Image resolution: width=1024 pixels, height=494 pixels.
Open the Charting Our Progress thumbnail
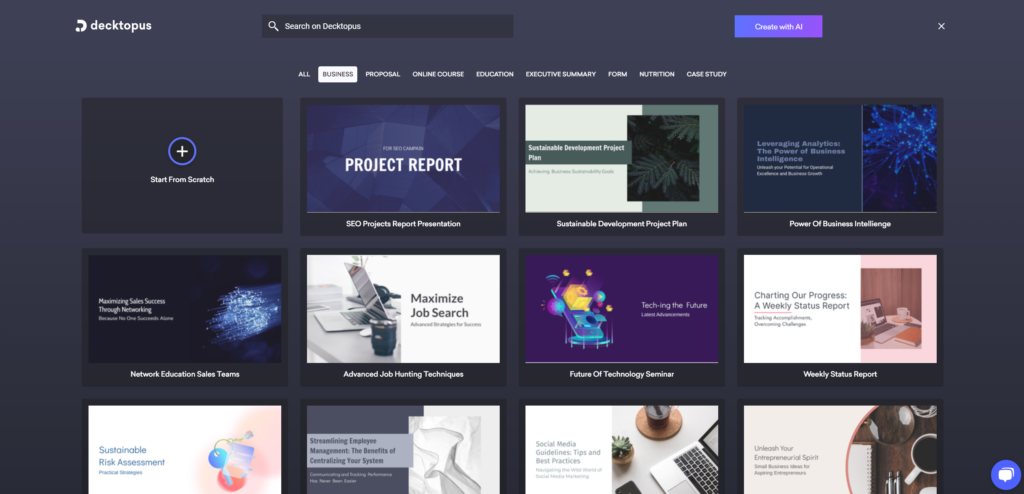pyautogui.click(x=840, y=309)
